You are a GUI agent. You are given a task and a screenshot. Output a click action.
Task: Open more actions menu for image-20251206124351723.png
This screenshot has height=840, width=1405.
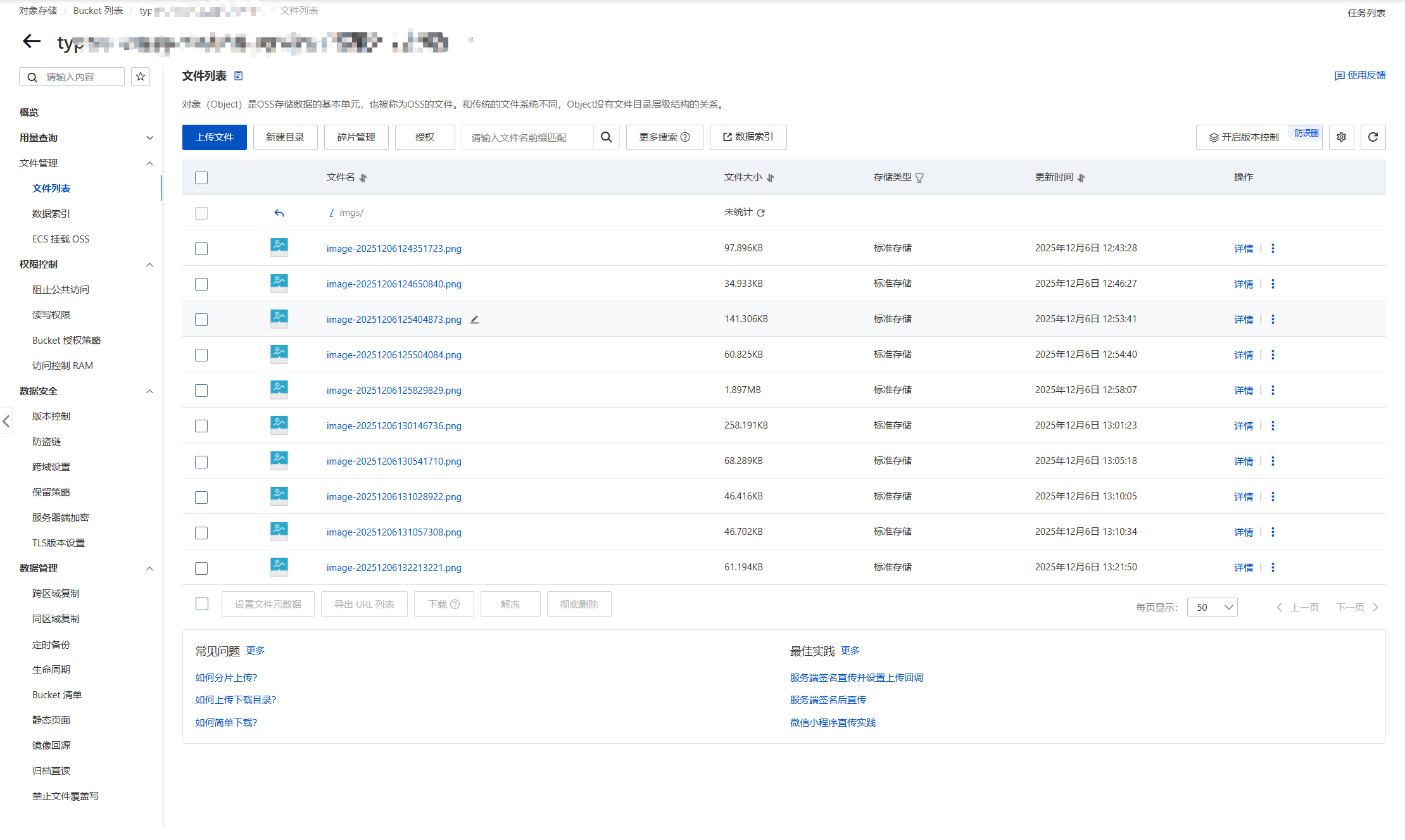point(1273,249)
